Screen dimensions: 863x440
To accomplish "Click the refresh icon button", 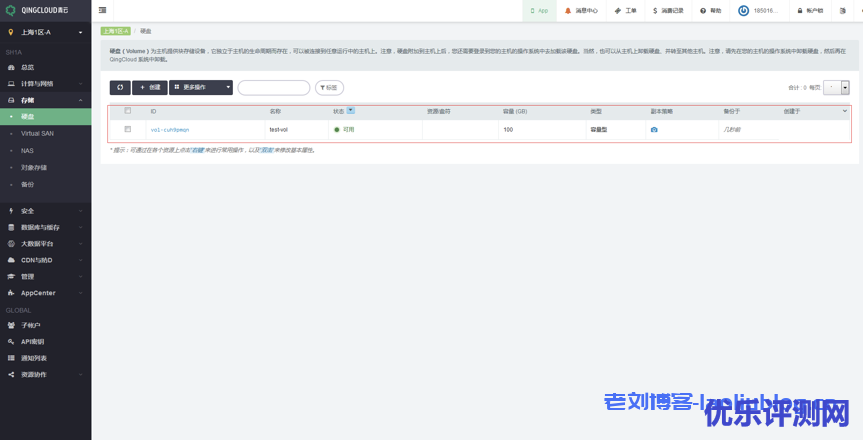I will point(119,88).
